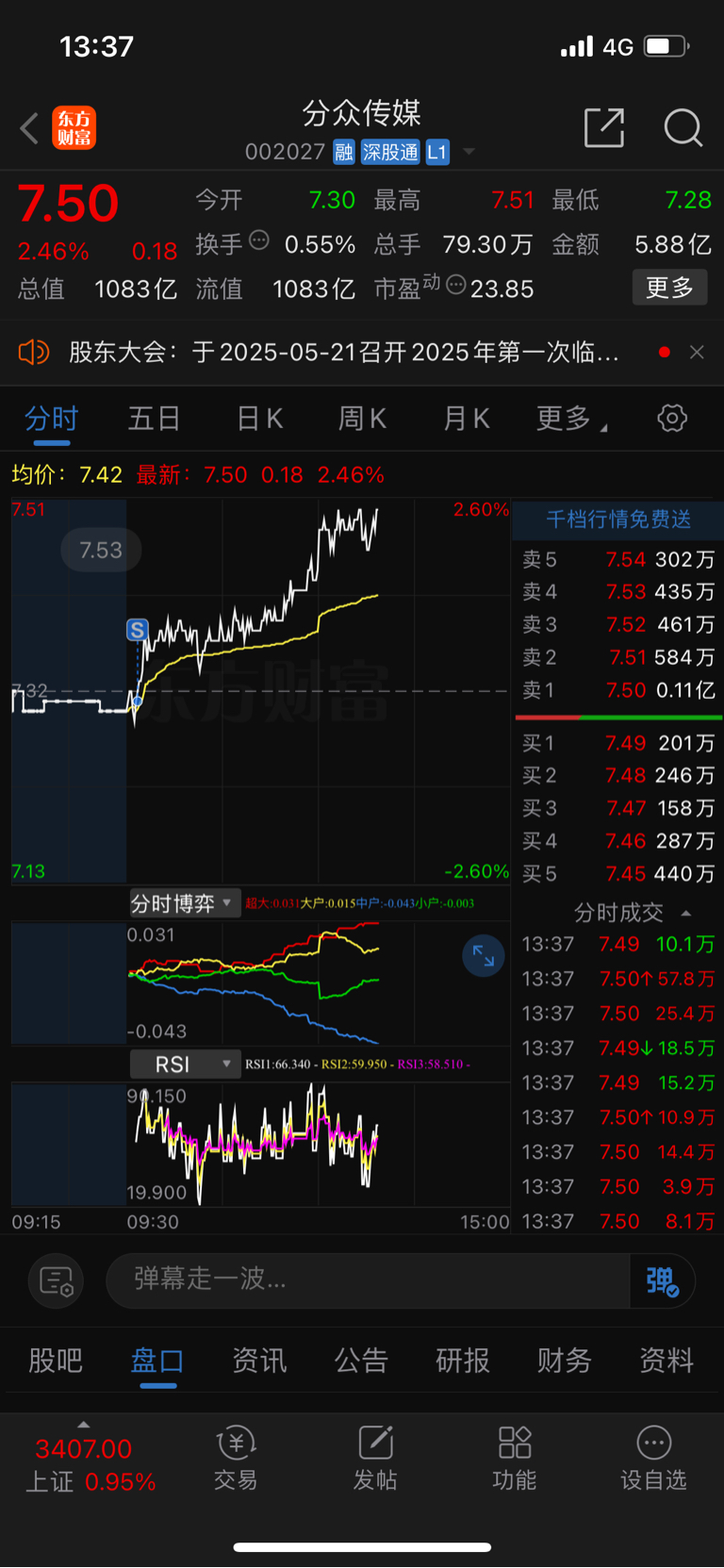Tap the 57.8万 trade record
724x1568 pixels.
(x=617, y=980)
